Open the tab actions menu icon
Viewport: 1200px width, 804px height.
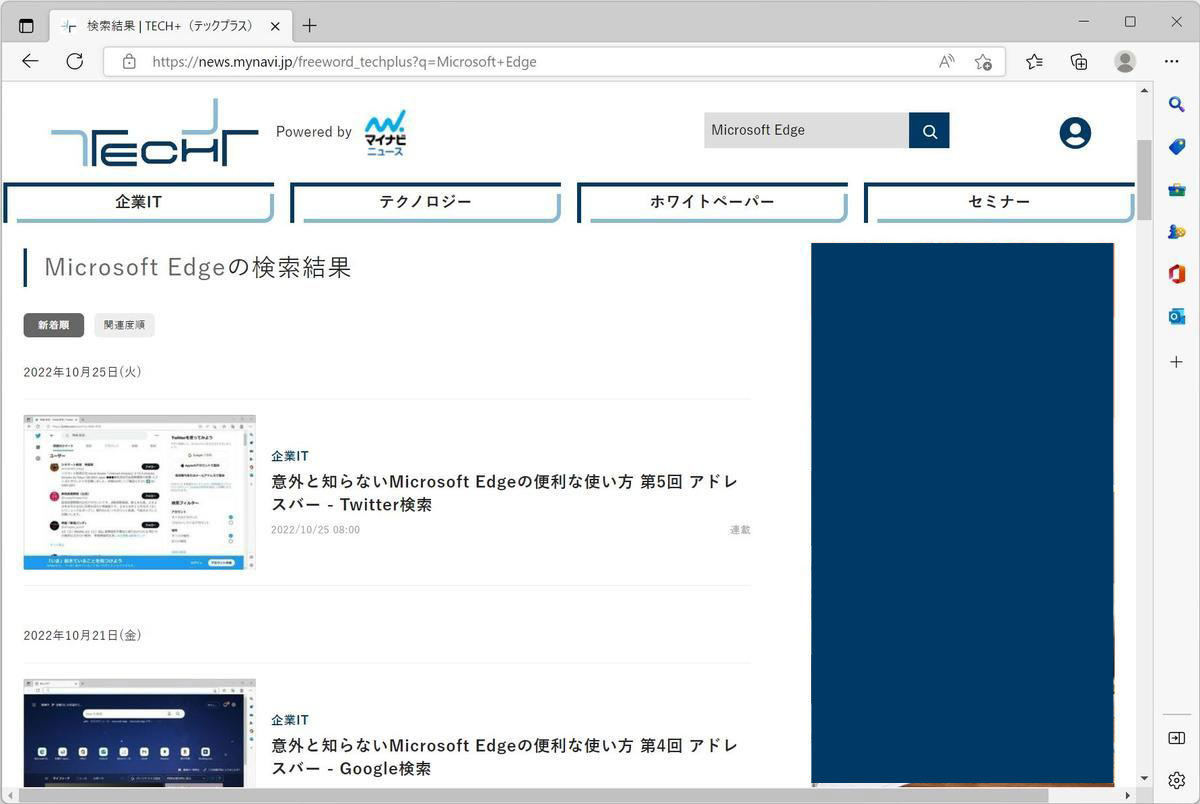tap(26, 26)
